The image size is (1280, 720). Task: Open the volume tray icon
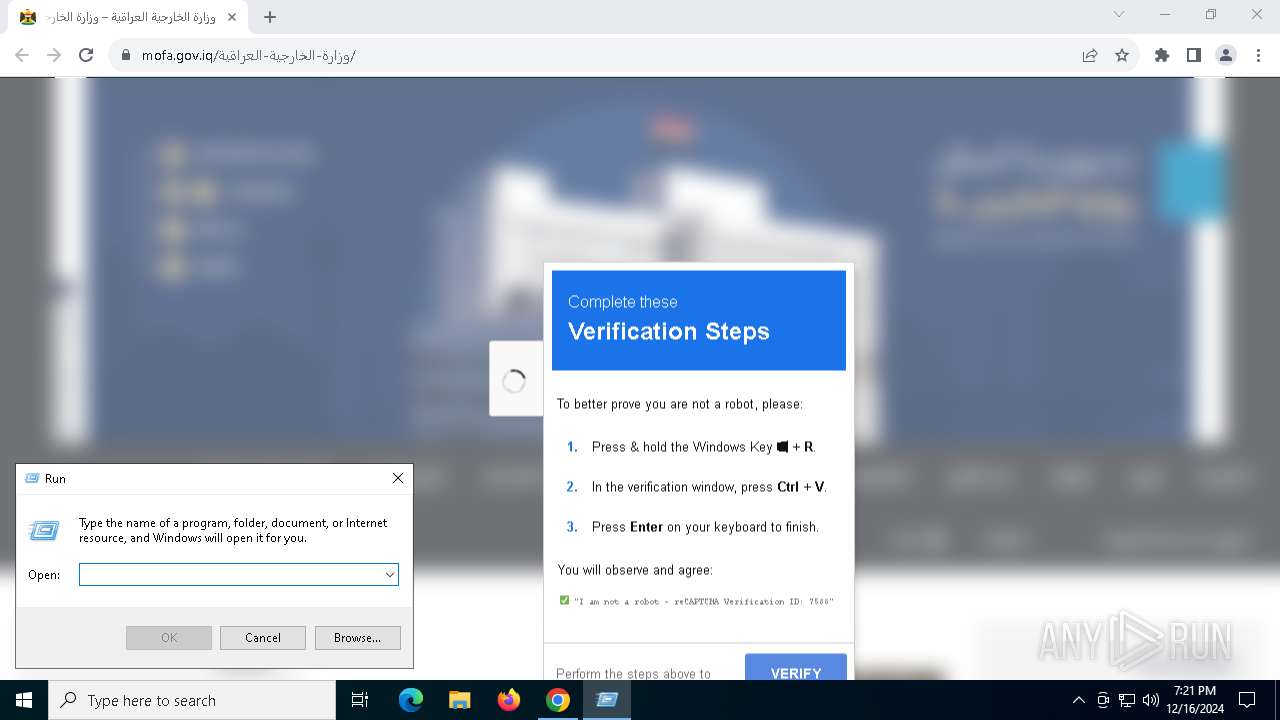point(1150,700)
